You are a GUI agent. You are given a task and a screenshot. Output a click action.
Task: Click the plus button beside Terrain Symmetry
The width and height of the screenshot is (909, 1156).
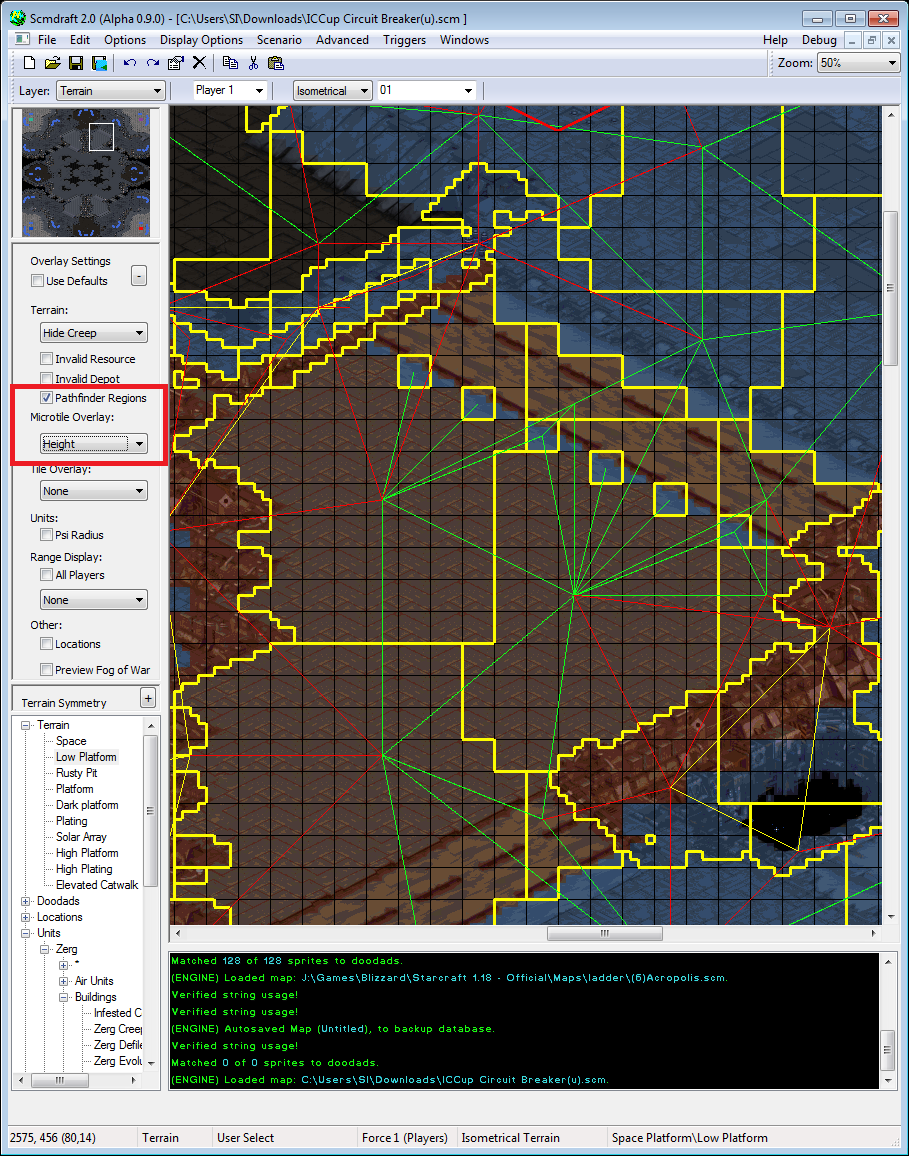(x=148, y=698)
